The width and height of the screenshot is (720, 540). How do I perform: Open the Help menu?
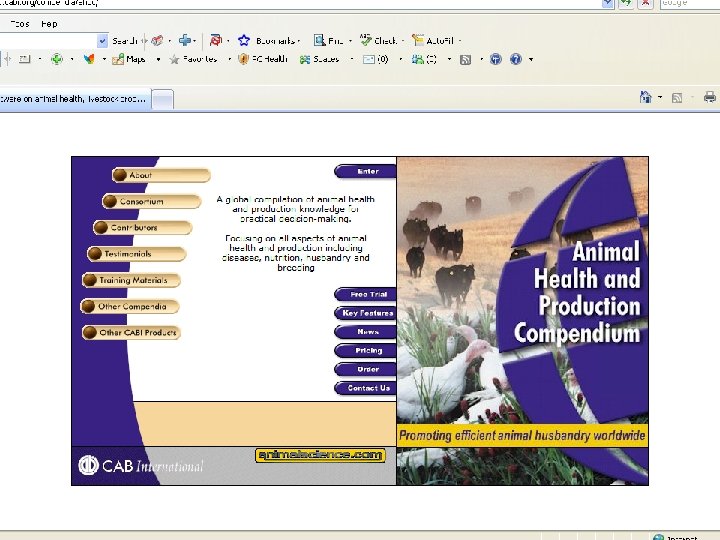49,24
